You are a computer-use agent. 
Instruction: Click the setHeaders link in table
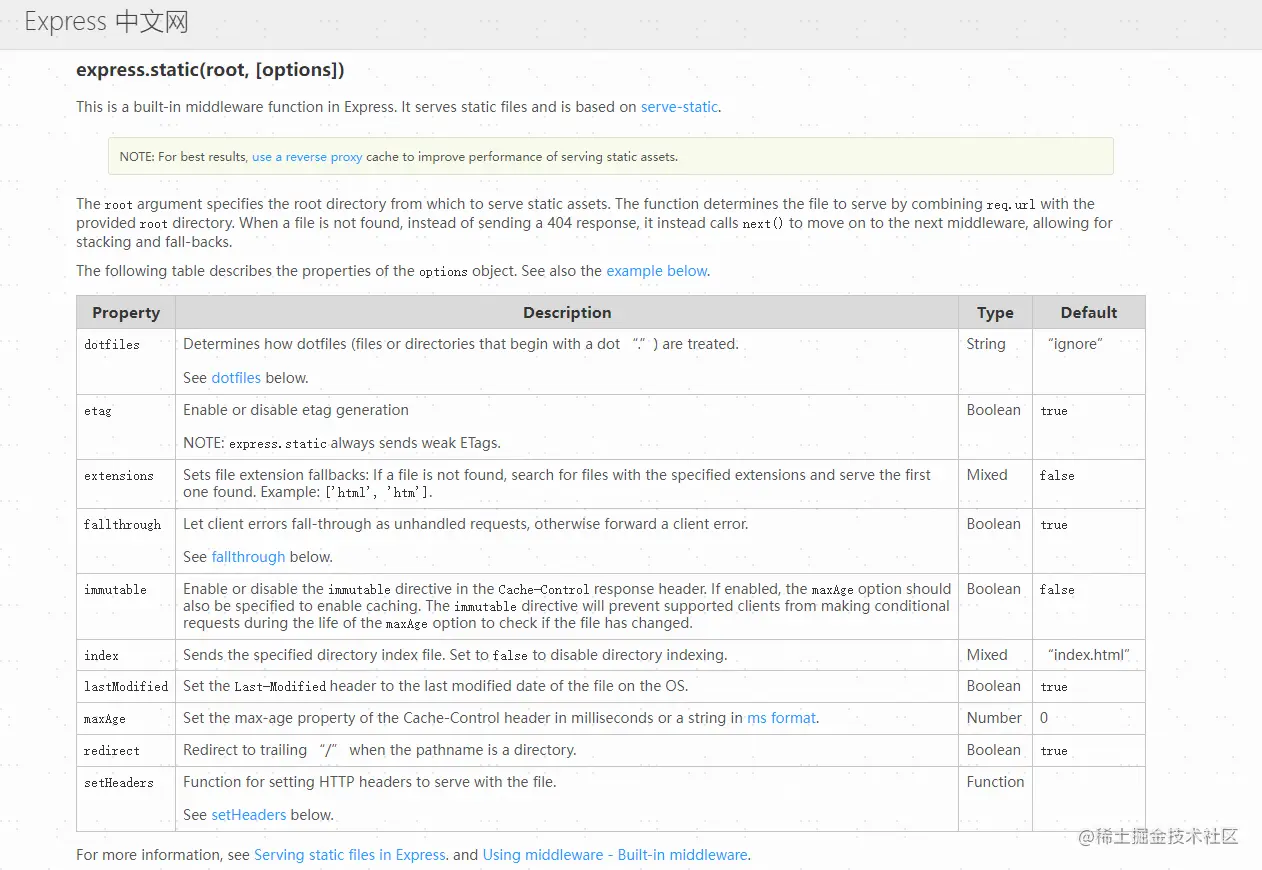[x=248, y=815]
